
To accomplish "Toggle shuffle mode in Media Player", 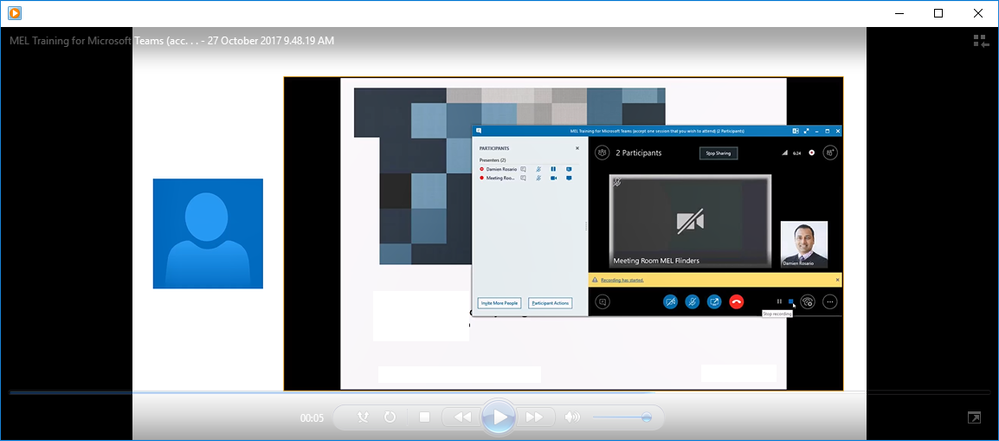I will click(x=363, y=417).
